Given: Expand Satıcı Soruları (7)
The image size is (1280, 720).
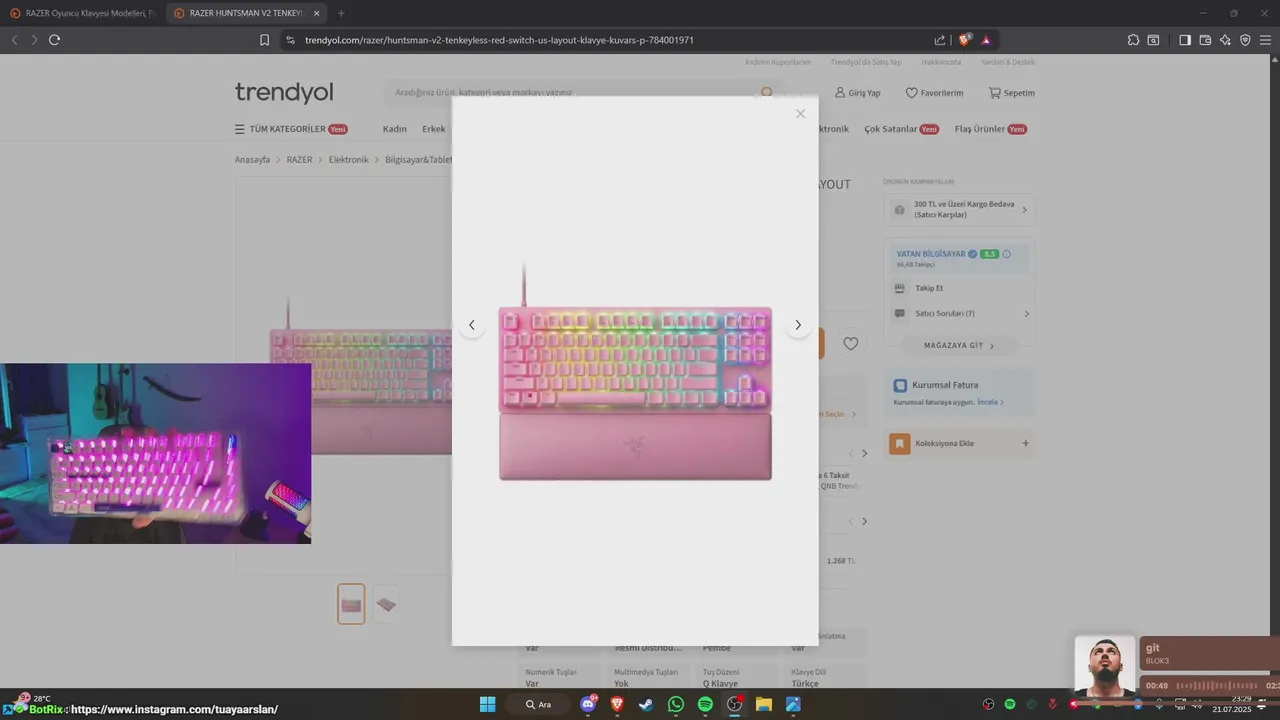Looking at the screenshot, I should (959, 313).
